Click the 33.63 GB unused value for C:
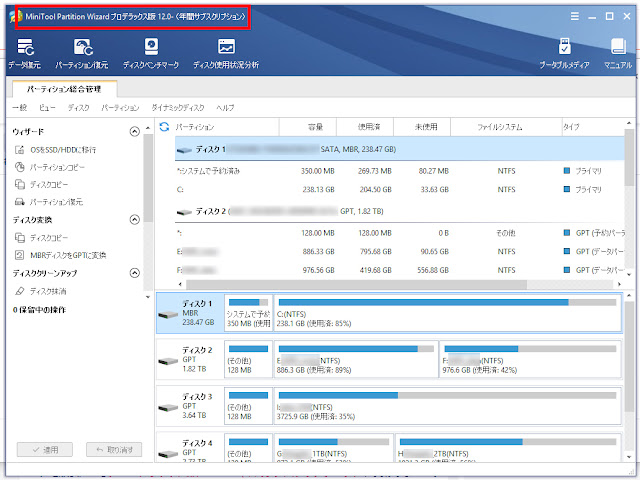Screen dimensions: 640x480 tap(434, 190)
